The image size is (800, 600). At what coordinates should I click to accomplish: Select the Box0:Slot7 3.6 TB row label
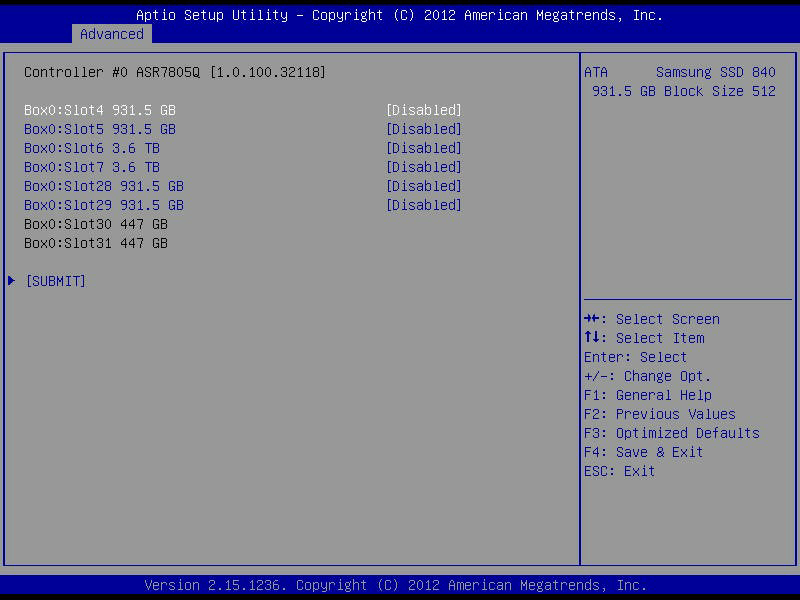coord(92,167)
